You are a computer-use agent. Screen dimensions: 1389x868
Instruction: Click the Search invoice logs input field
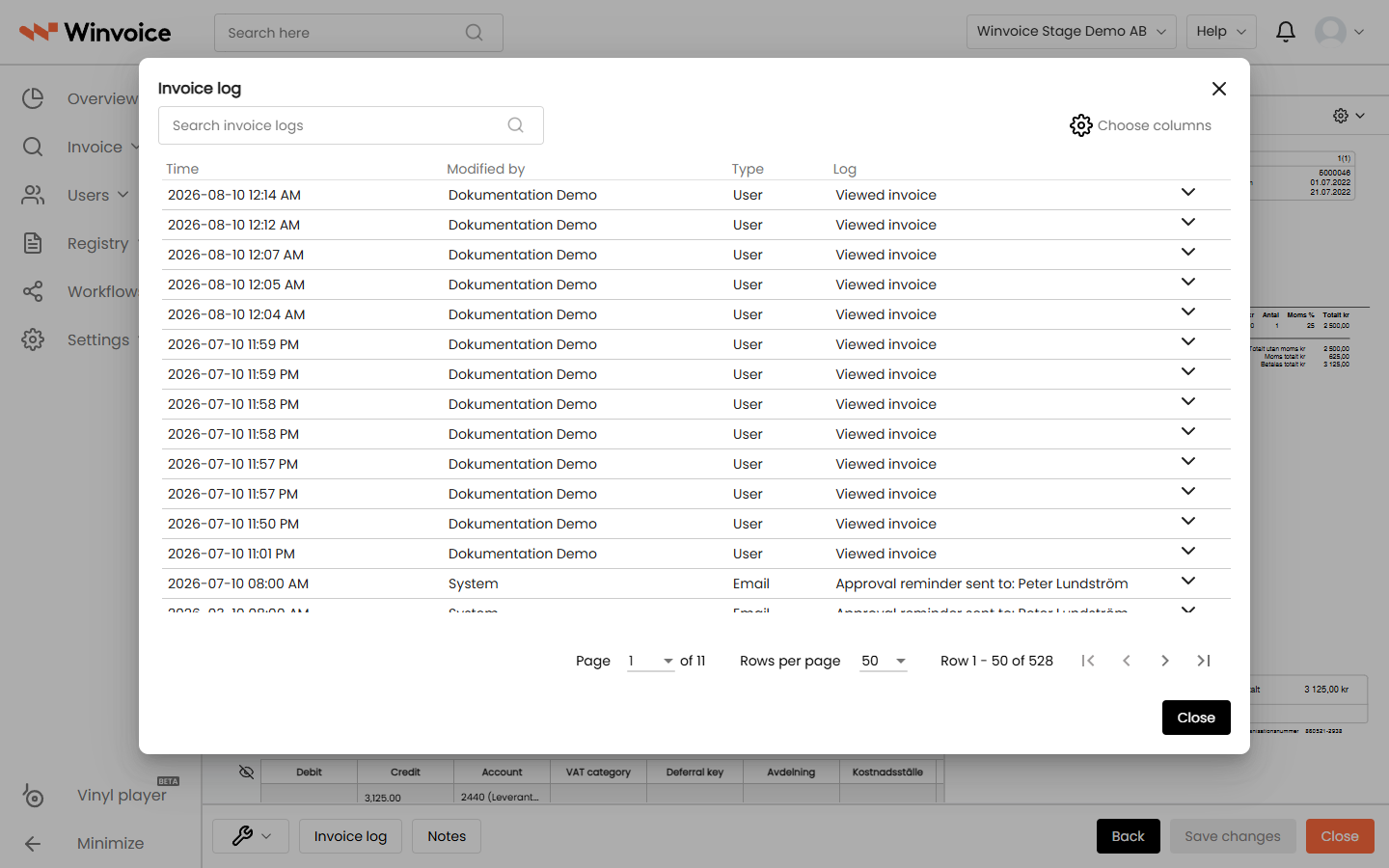351,125
